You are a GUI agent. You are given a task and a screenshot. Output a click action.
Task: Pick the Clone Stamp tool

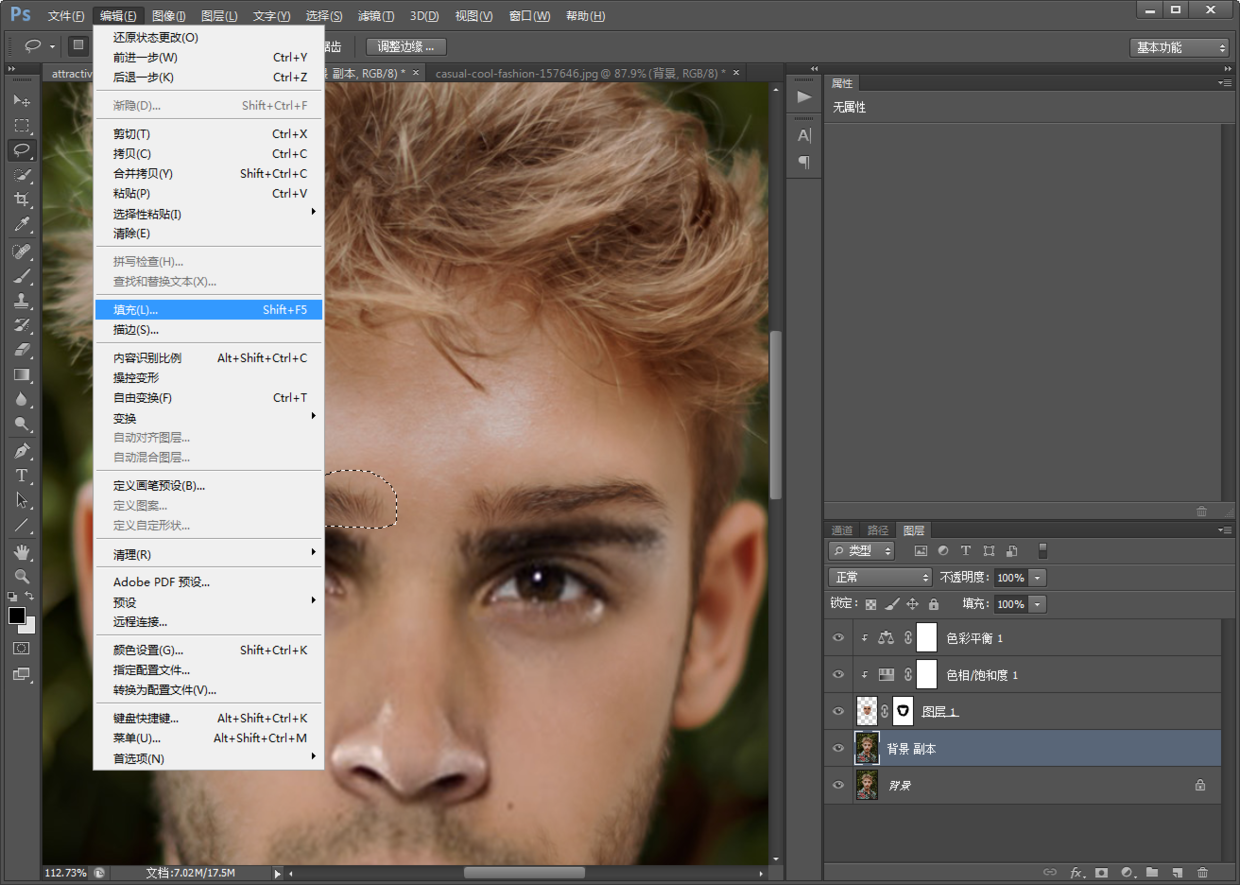click(x=21, y=300)
